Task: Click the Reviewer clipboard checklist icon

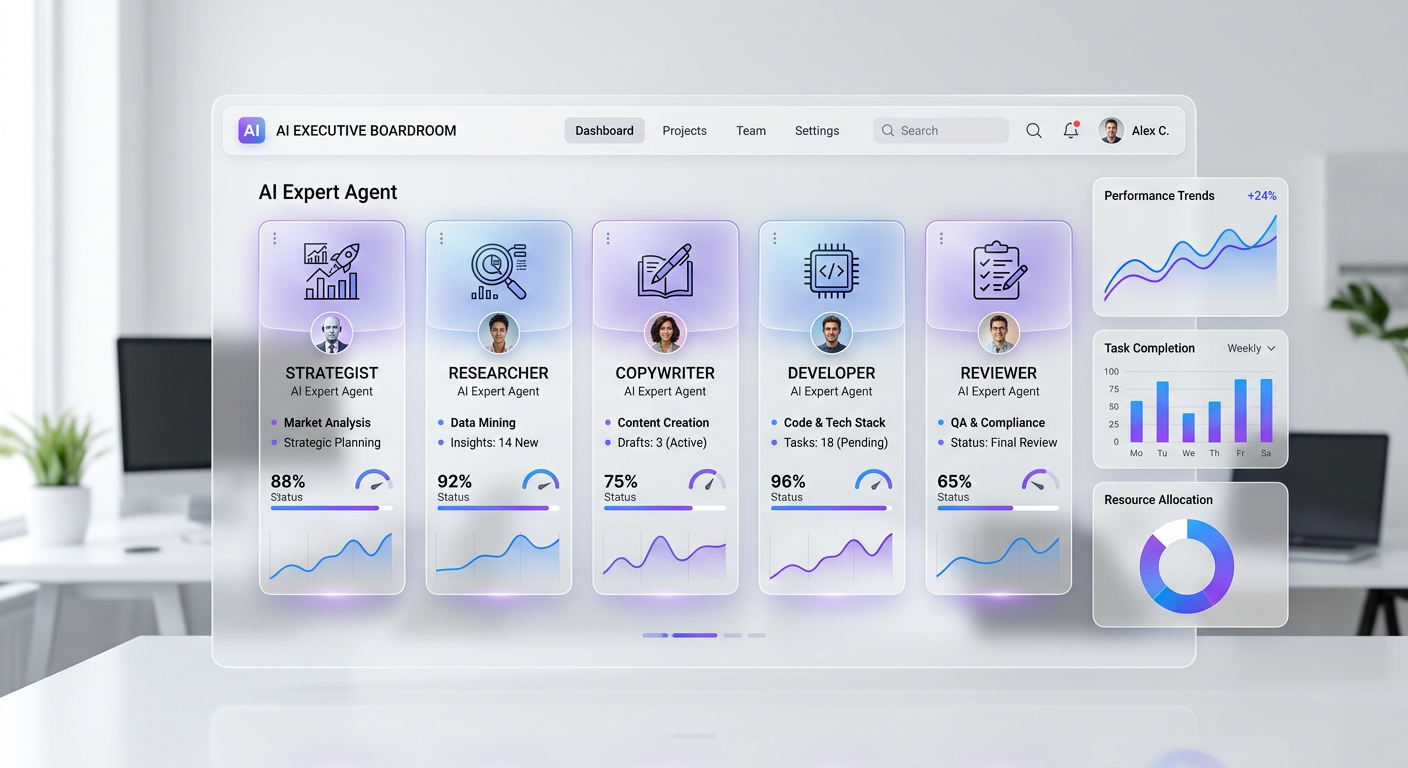Action: [999, 271]
